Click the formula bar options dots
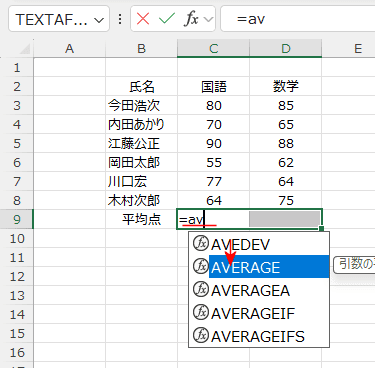The height and width of the screenshot is (368, 375). 120,19
